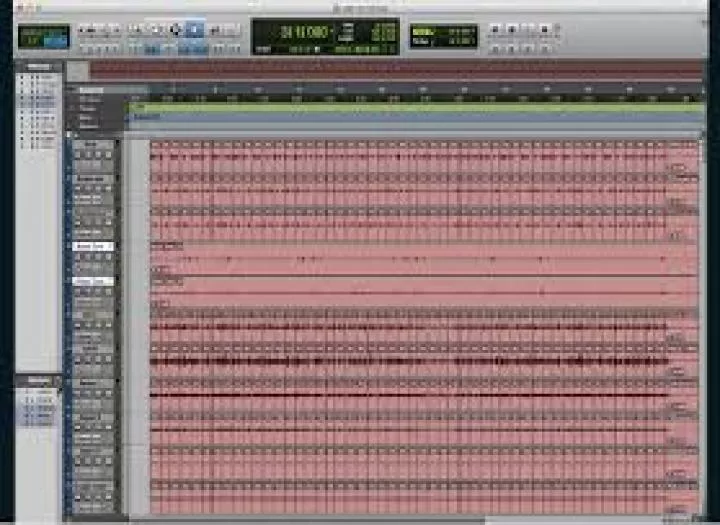The height and width of the screenshot is (525, 720).
Task: Click the main counter time display
Action: coord(306,32)
